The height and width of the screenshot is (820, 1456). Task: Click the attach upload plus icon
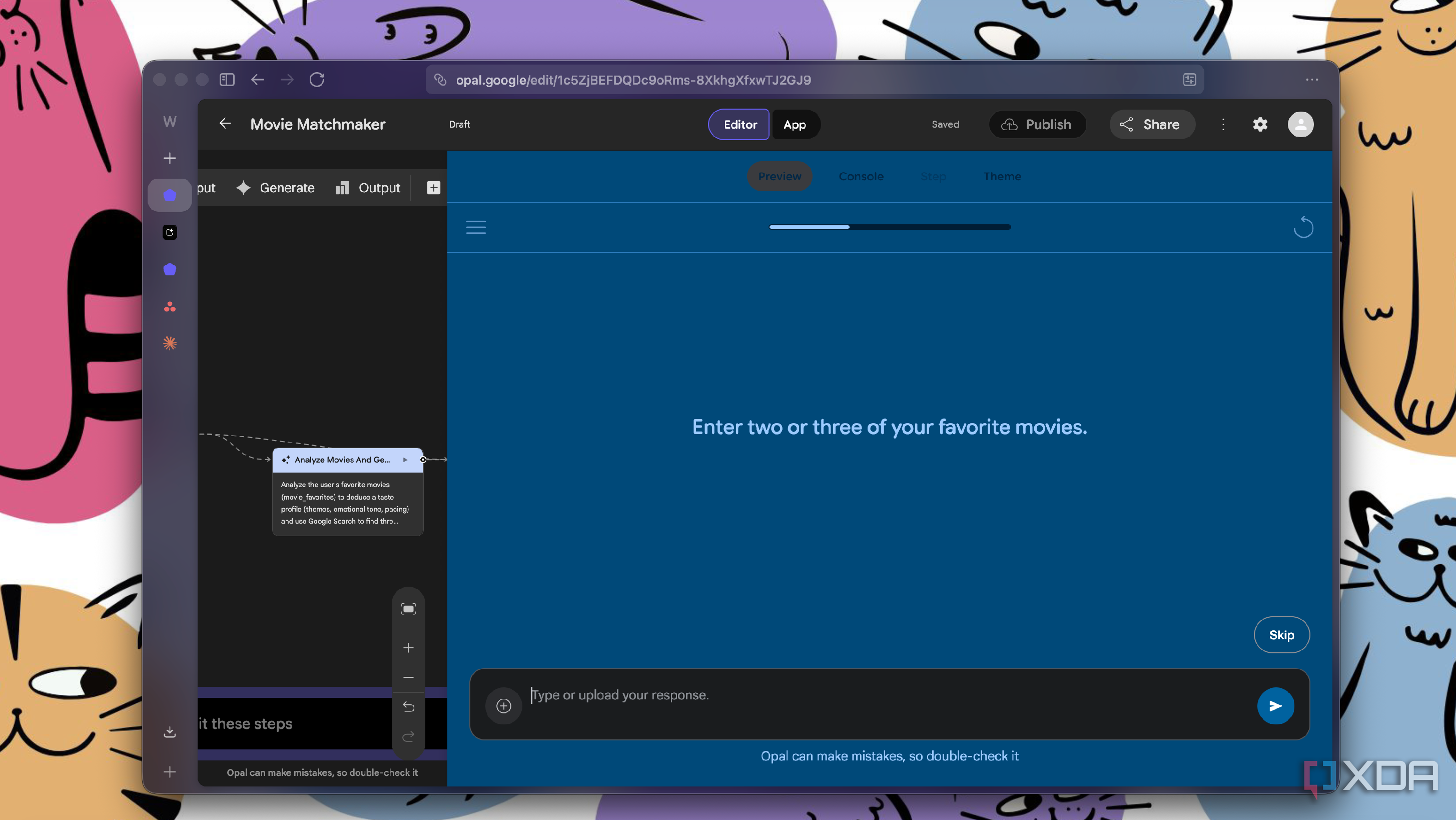503,706
